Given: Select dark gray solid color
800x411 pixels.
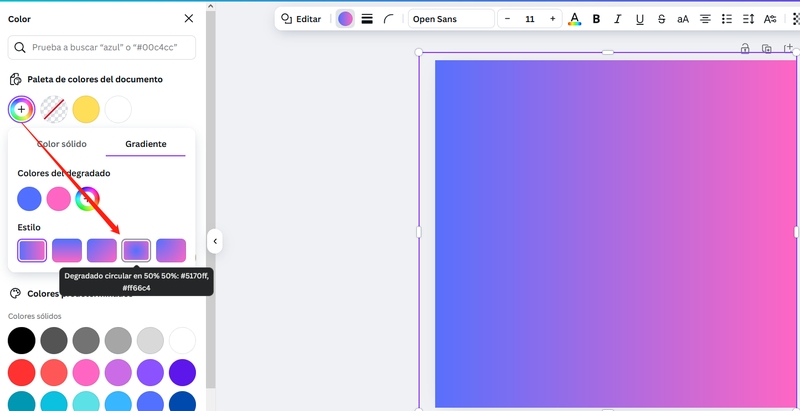Looking at the screenshot, I should click(x=54, y=341).
